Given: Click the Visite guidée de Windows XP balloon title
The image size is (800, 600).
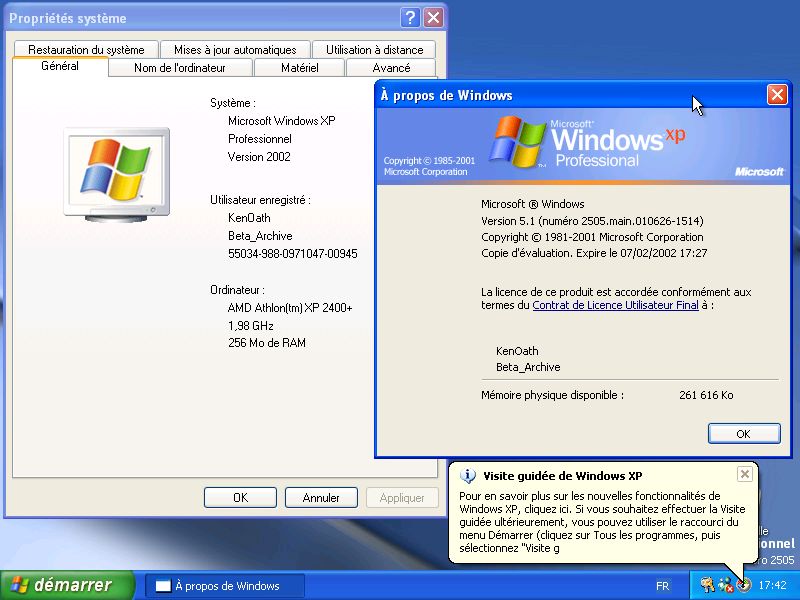Looking at the screenshot, I should pyautogui.click(x=562, y=476).
